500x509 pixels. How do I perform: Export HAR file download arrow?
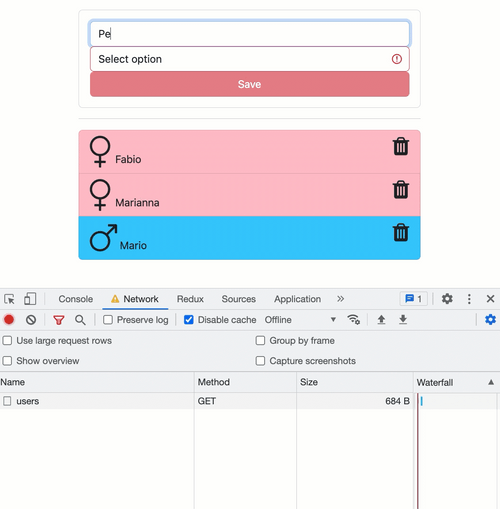point(403,319)
